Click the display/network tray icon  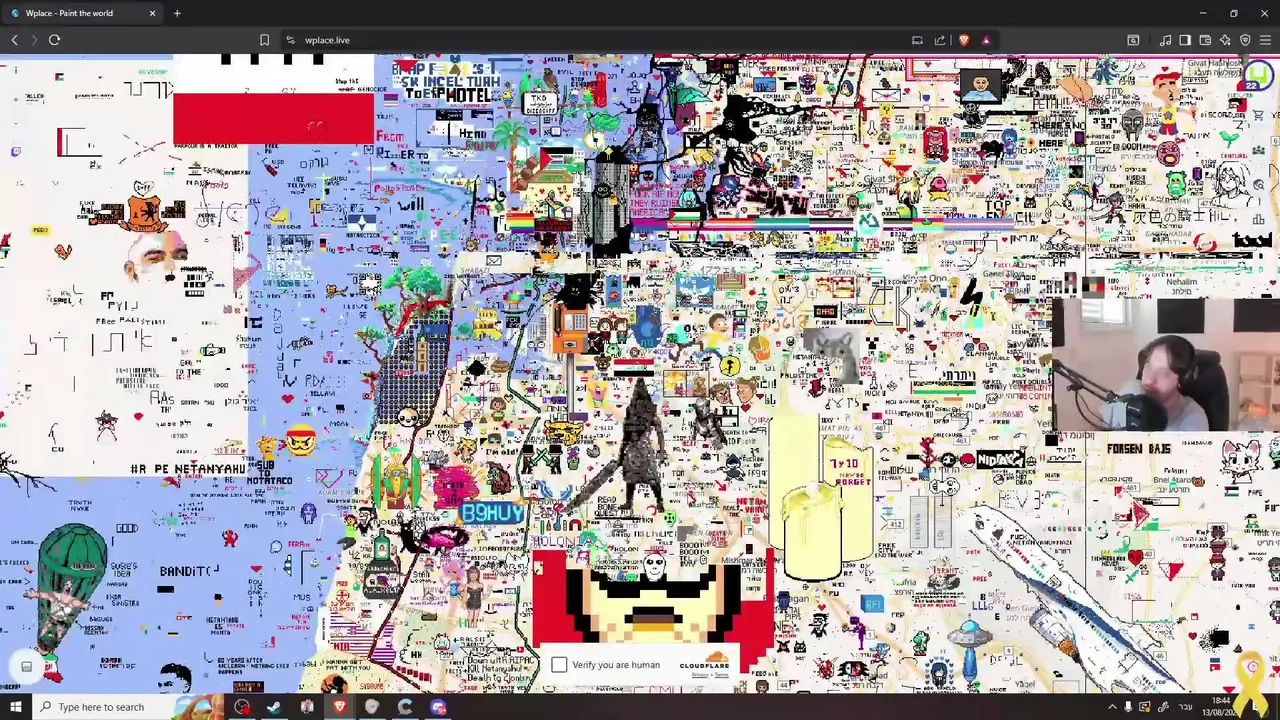tap(1145, 707)
